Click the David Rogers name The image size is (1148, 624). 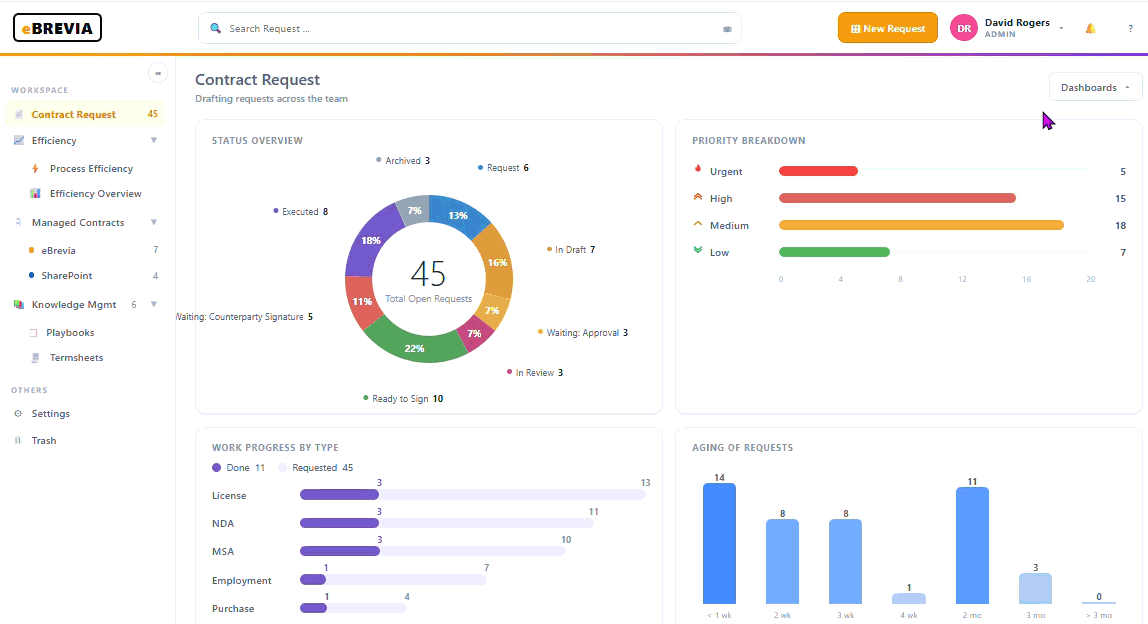[x=1017, y=23]
